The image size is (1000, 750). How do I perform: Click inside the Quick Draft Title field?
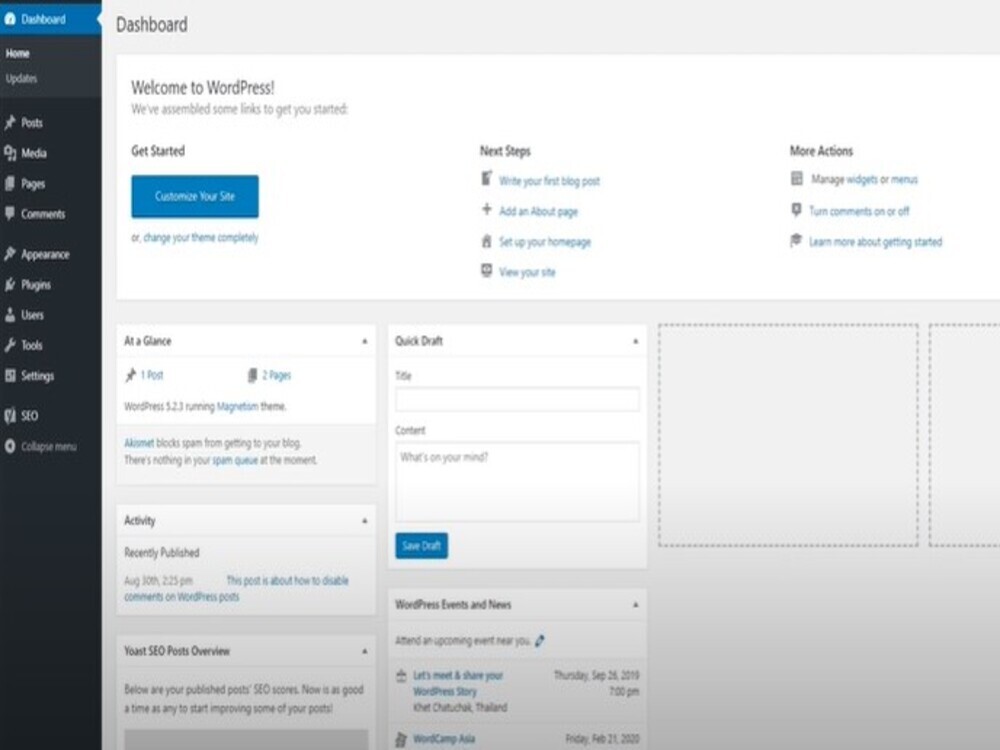tap(517, 399)
